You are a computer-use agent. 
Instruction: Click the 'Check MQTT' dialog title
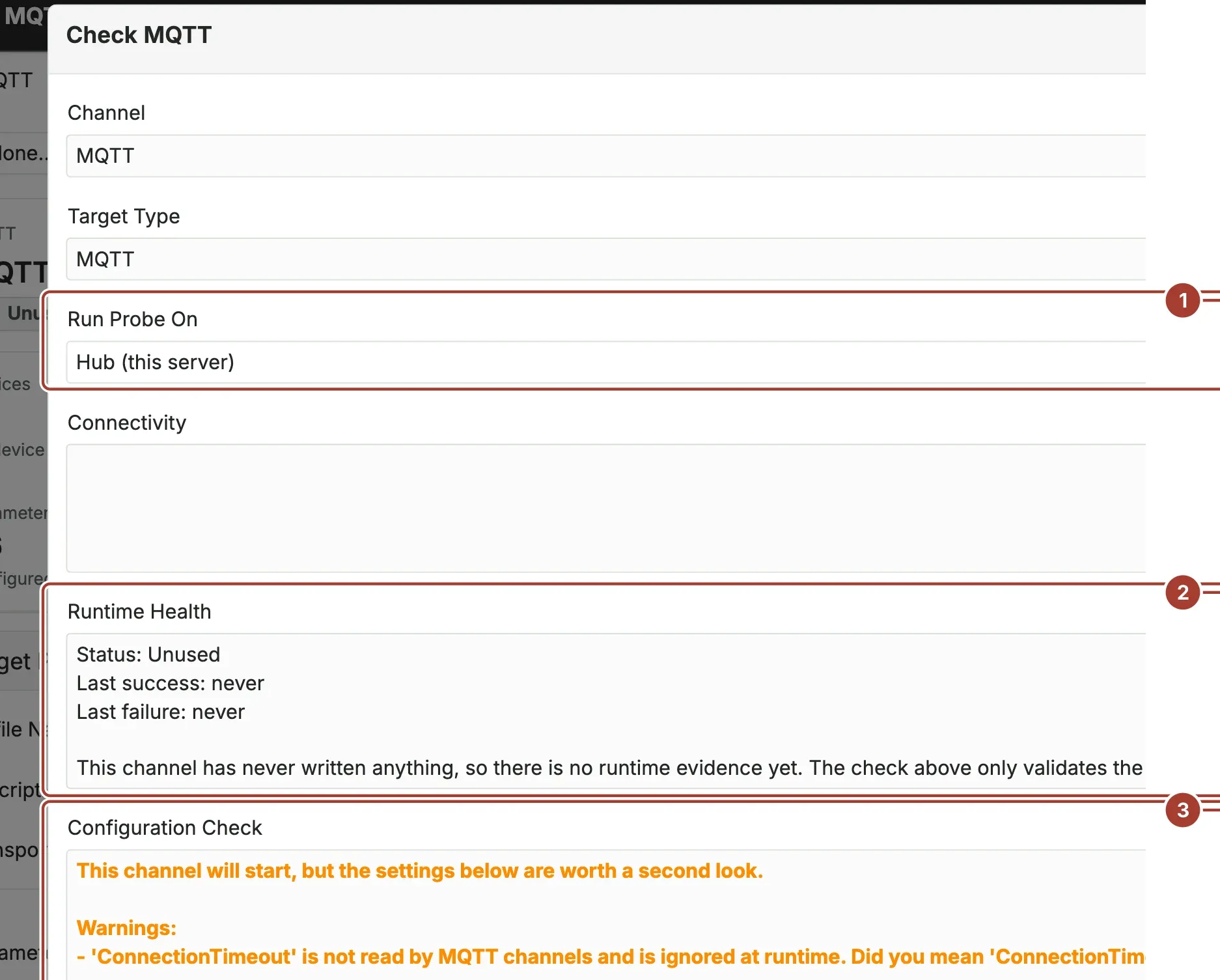(139, 35)
